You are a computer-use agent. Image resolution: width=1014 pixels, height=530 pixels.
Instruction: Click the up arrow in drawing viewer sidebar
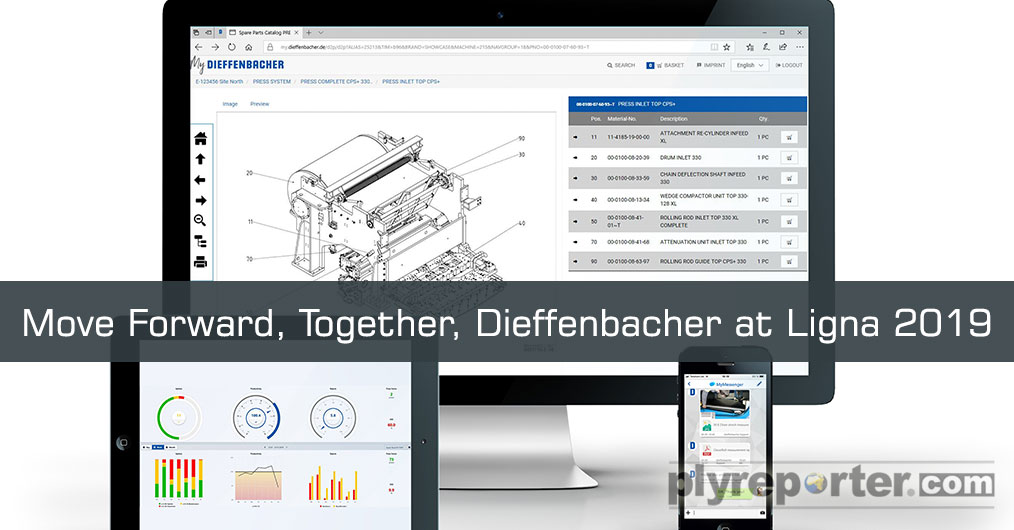point(200,159)
